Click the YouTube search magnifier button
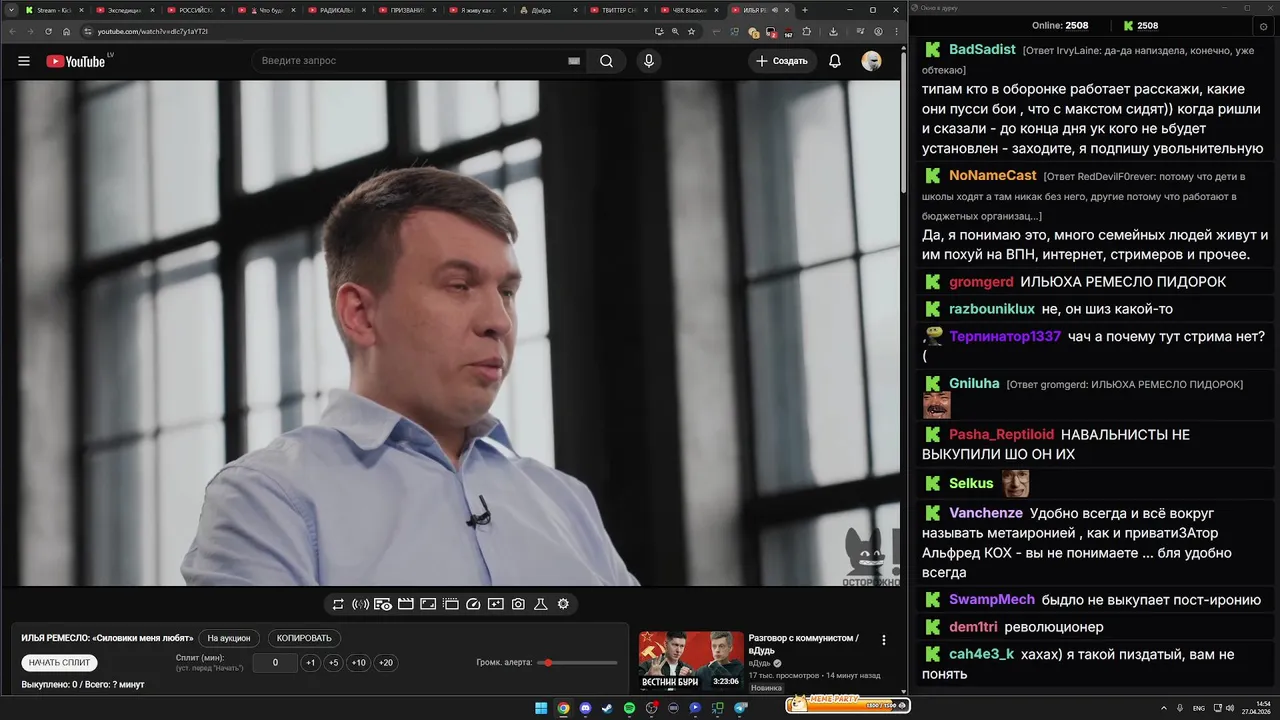This screenshot has height=720, width=1280. point(607,61)
